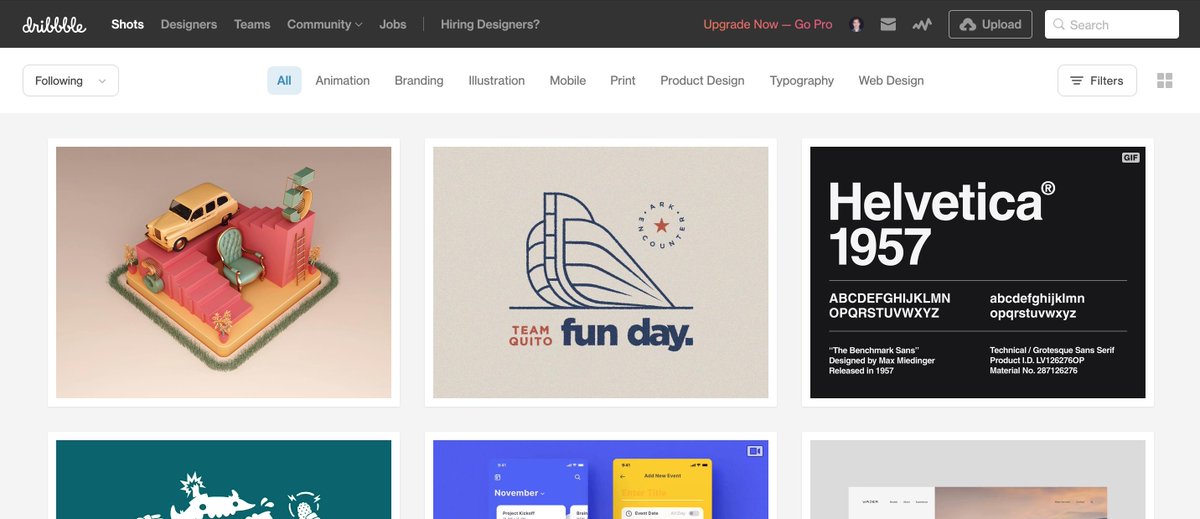The image size is (1200, 519).
Task: Expand the Following dropdown
Action: pos(71,81)
